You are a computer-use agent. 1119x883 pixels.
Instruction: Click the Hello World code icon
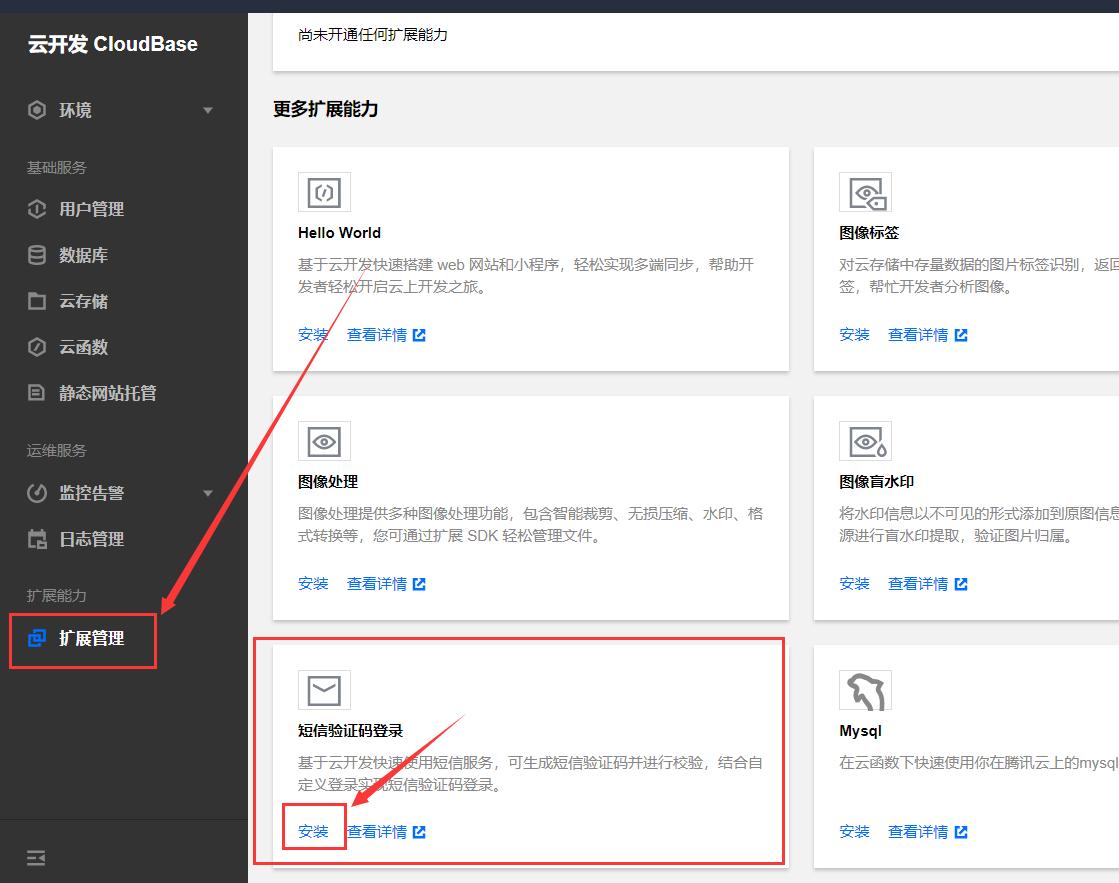pos(324,192)
